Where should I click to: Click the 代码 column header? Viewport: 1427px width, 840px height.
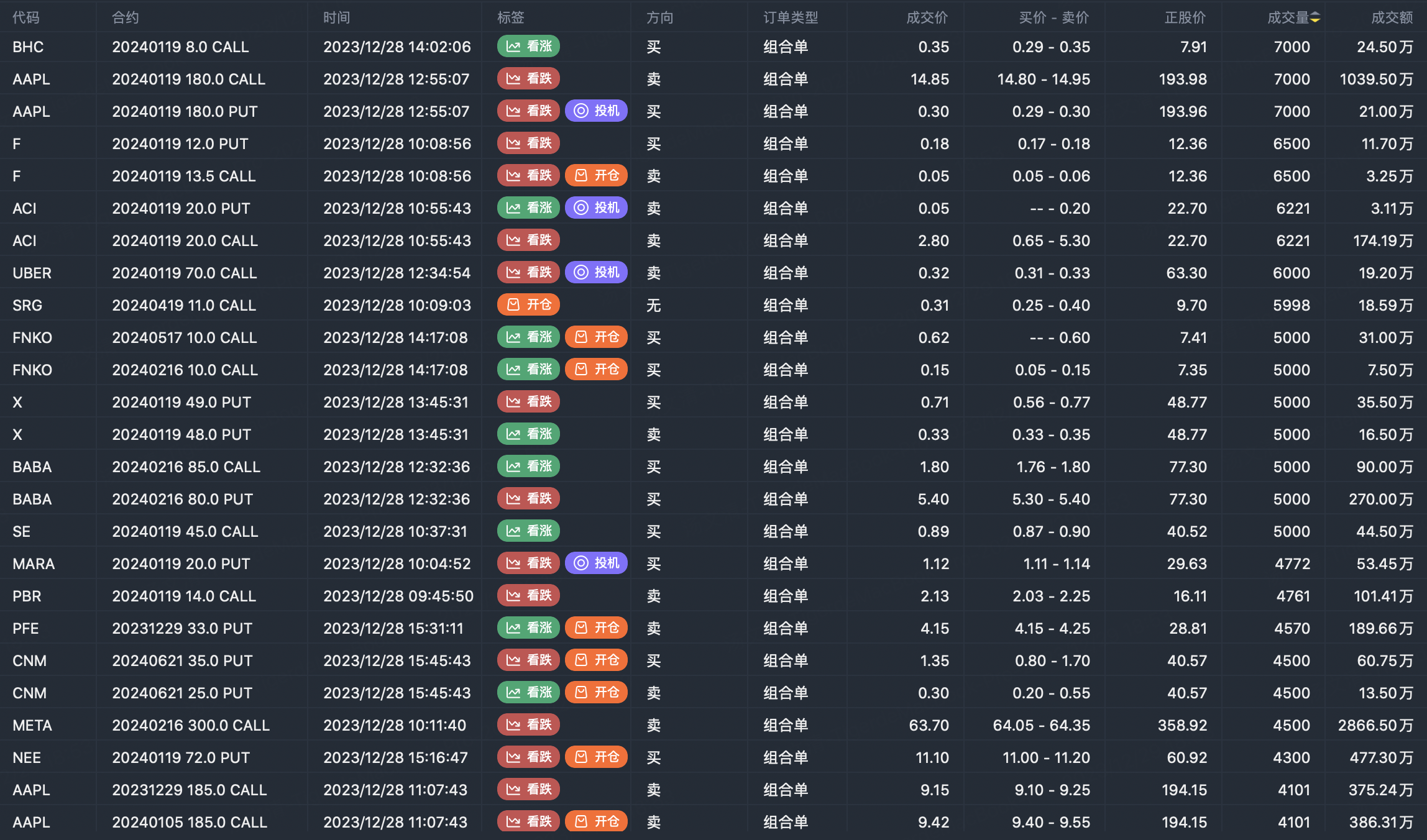point(26,18)
